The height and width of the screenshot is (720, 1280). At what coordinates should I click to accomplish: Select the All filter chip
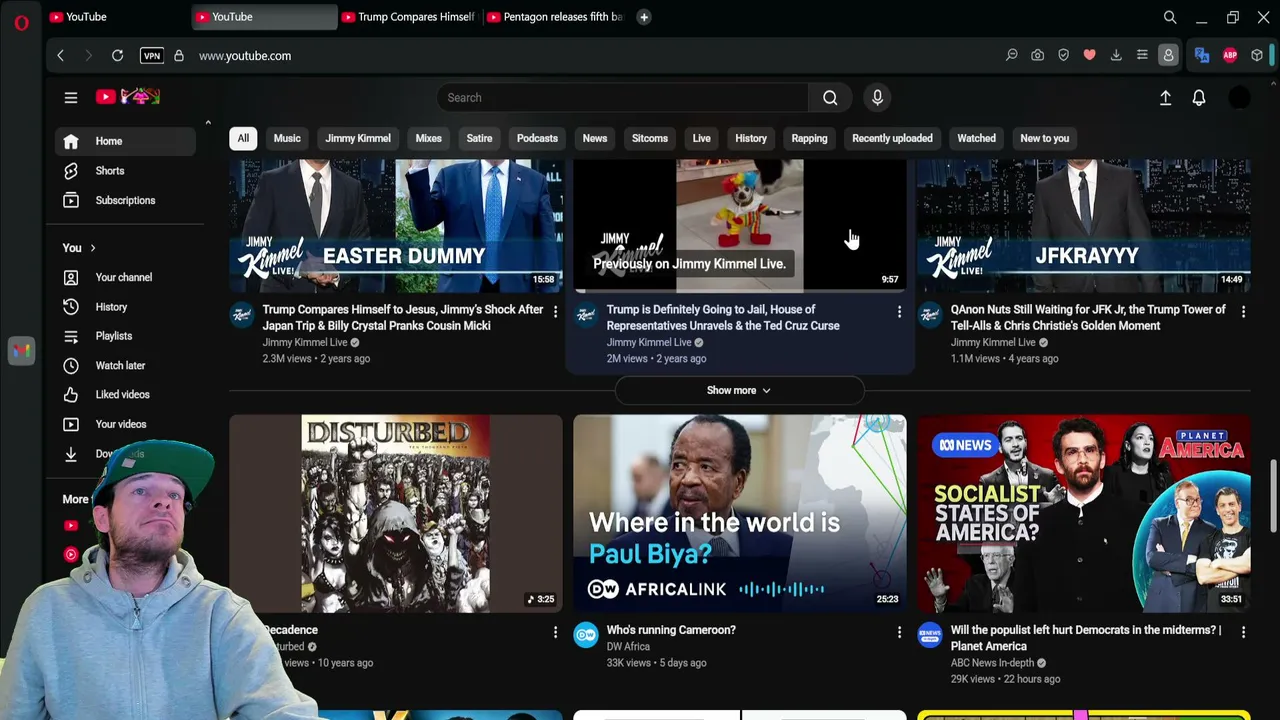tap(243, 138)
